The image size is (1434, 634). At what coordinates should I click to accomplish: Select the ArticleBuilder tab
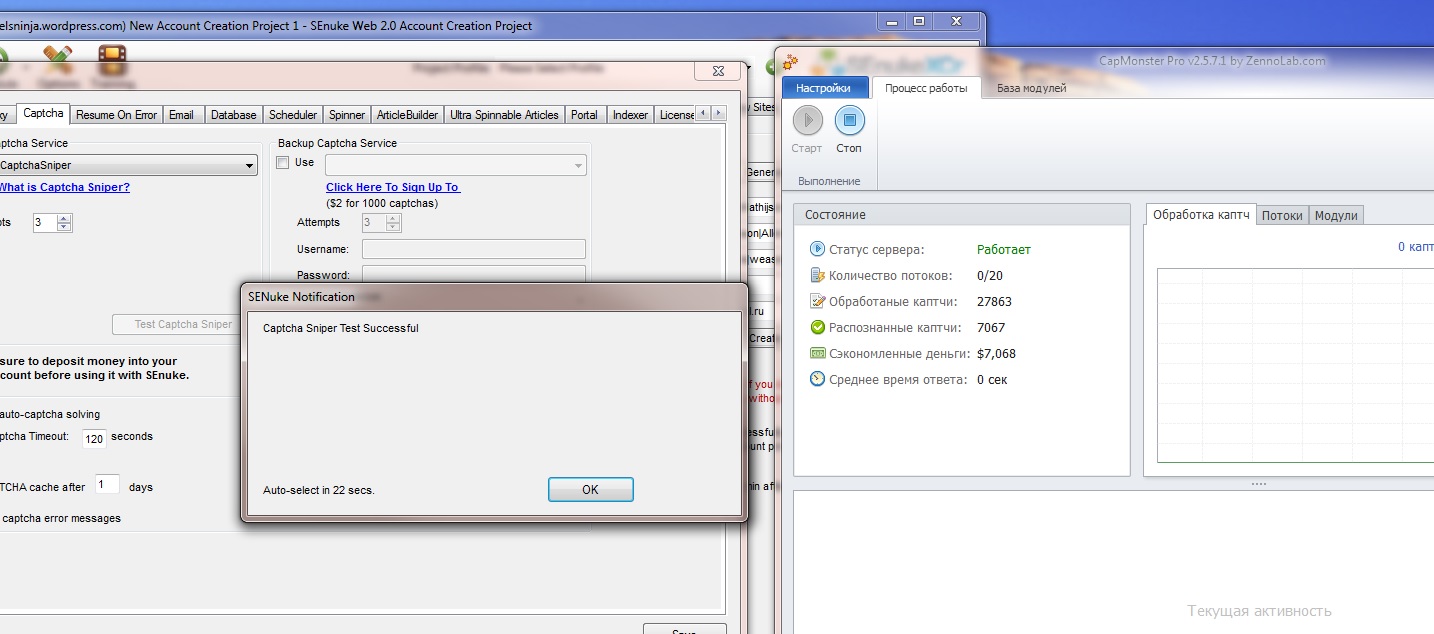tap(407, 115)
